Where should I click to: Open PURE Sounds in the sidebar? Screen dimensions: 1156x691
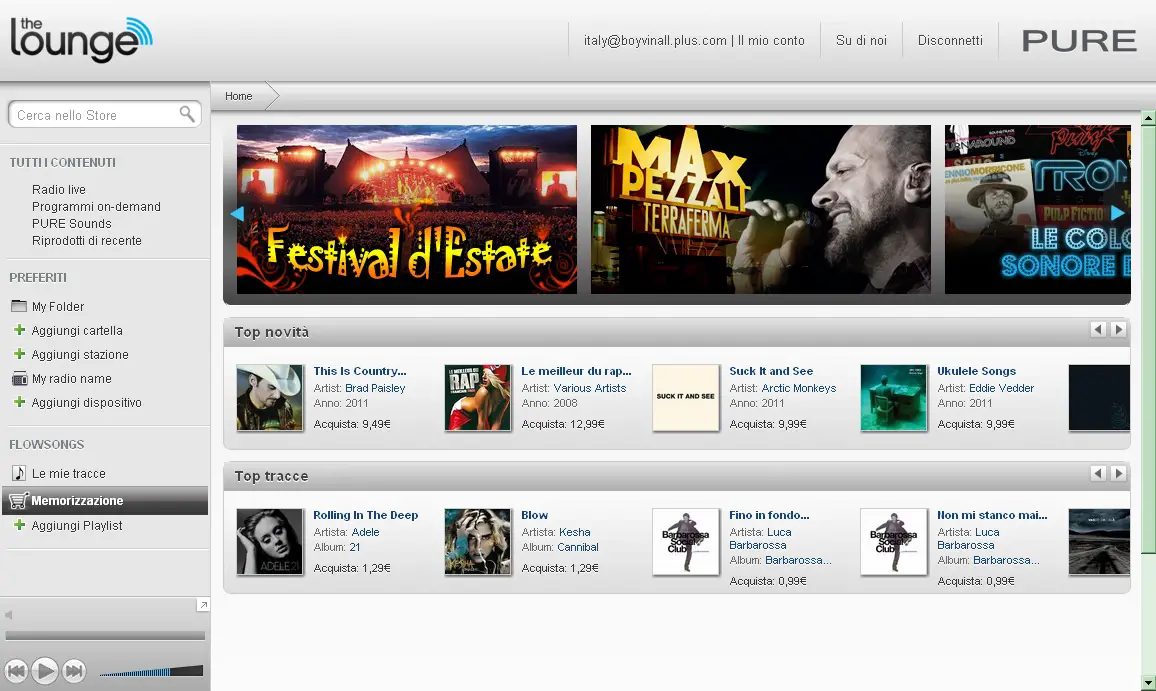[x=72, y=223]
